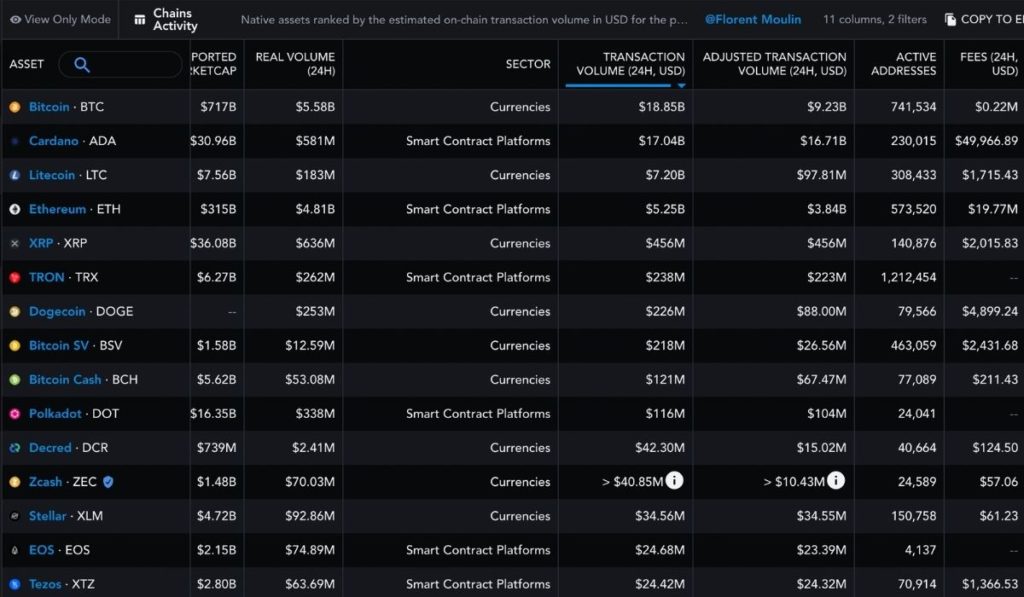Click the COPY TO button

pyautogui.click(x=984, y=20)
